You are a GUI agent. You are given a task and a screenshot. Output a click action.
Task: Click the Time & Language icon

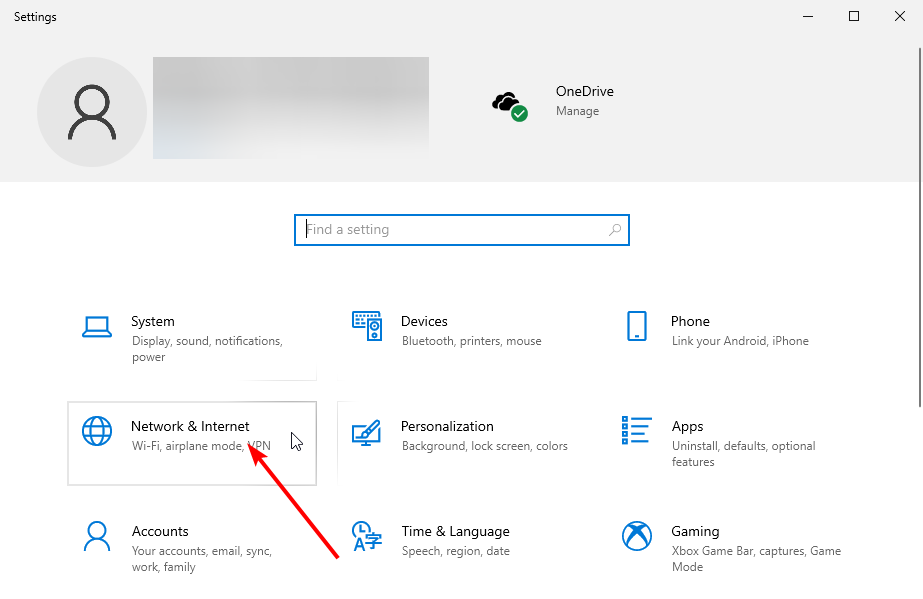(x=367, y=536)
